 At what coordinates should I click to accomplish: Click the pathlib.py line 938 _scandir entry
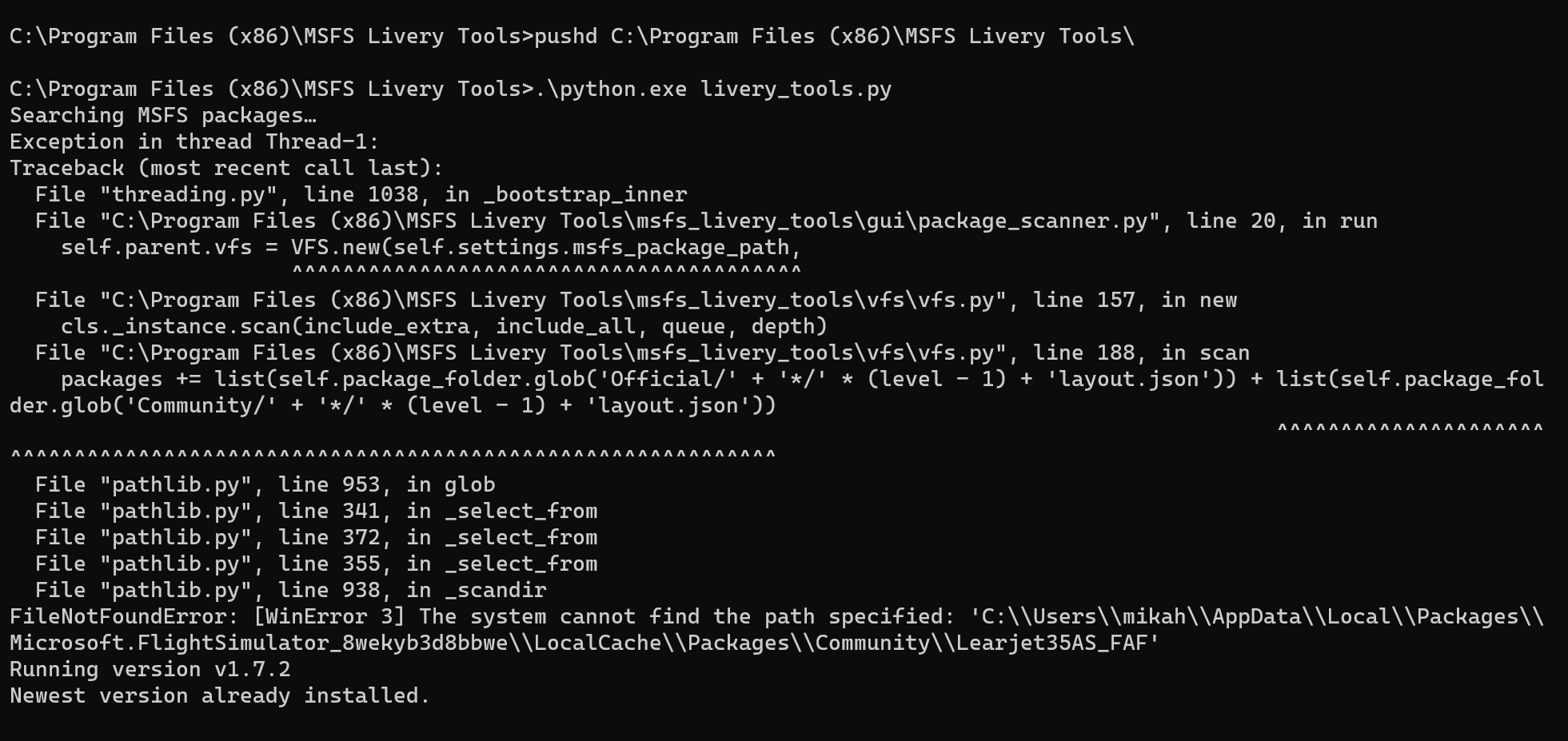[290, 590]
